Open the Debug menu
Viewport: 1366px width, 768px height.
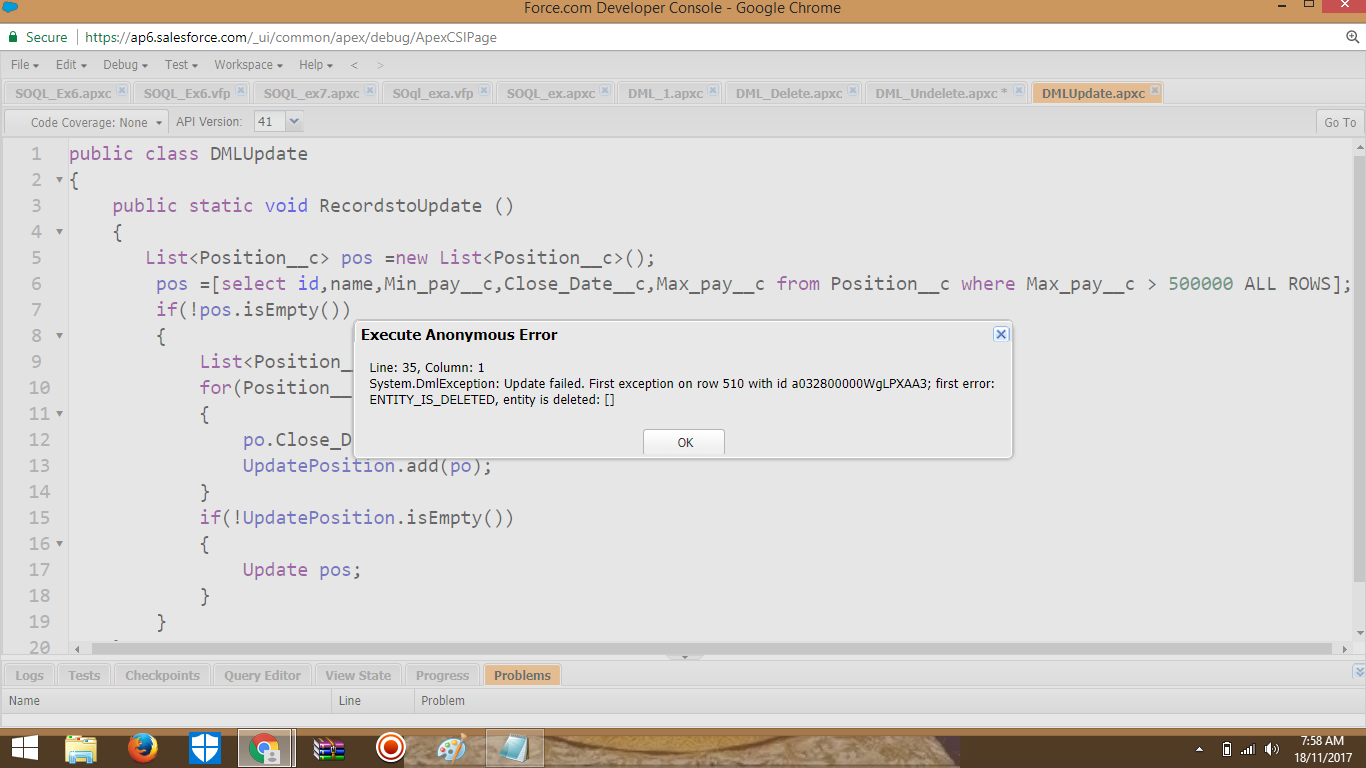(125, 65)
